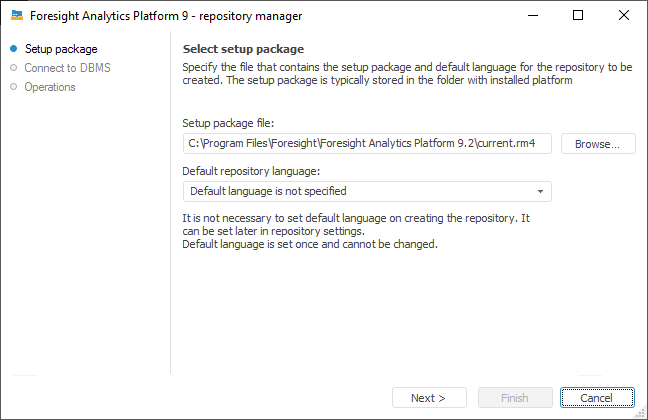The height and width of the screenshot is (420, 648).
Task: Open the Default repository language dropdown
Action: pyautogui.click(x=367, y=191)
